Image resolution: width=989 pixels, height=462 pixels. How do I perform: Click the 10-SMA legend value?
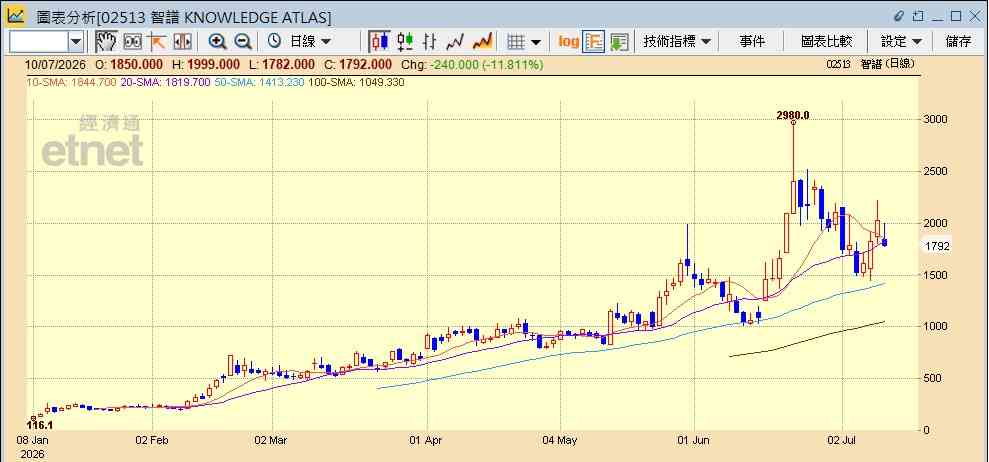pos(71,82)
